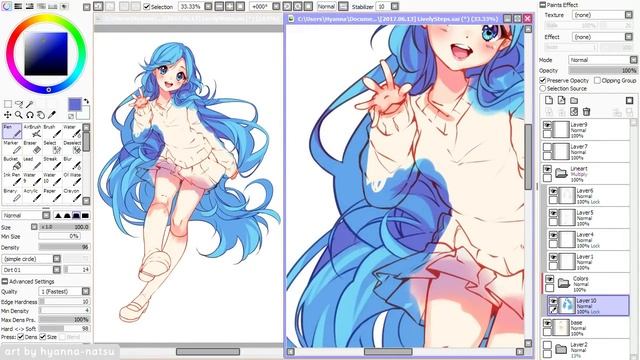Adjust the brush Density slider

point(64,247)
